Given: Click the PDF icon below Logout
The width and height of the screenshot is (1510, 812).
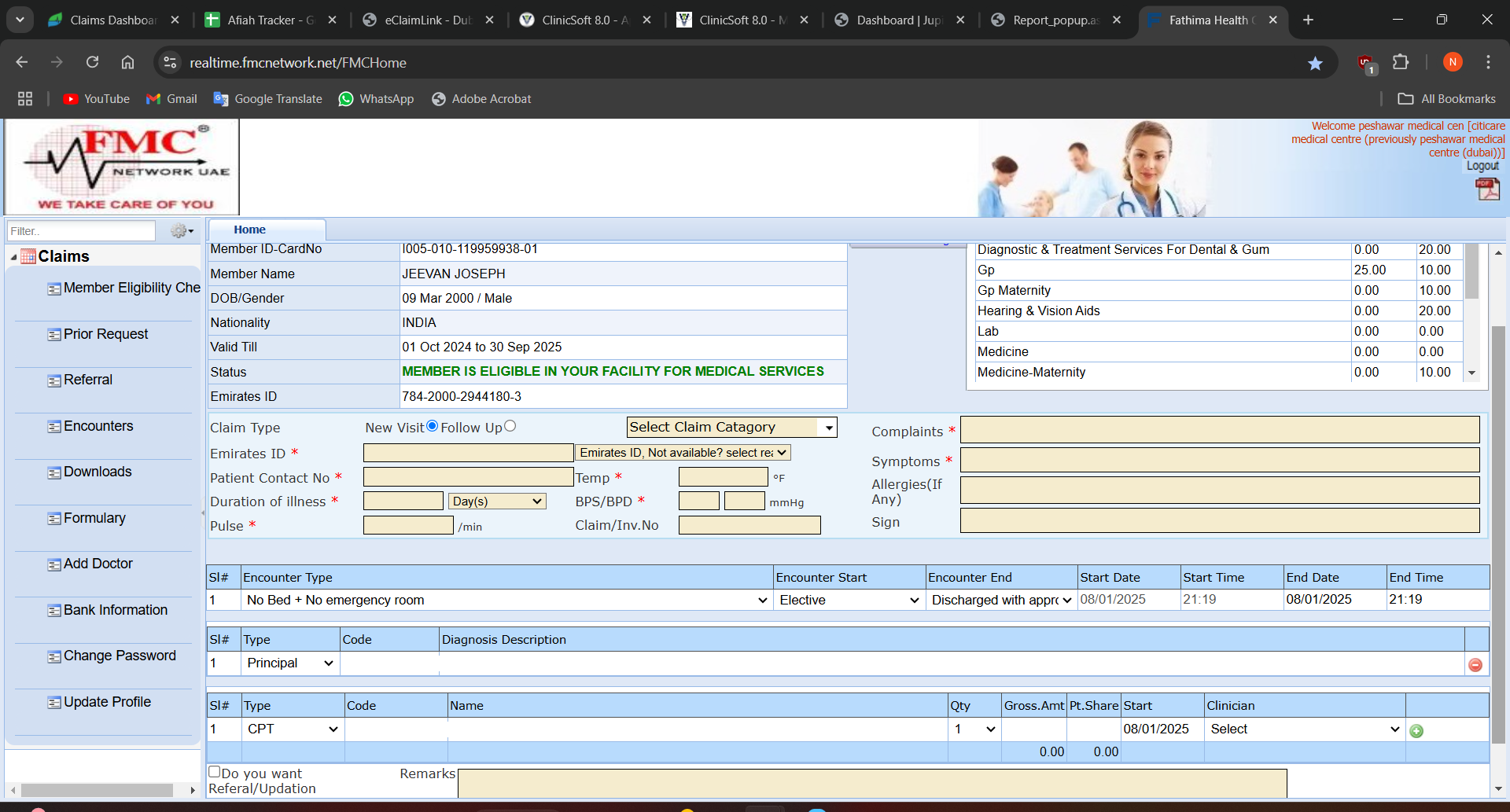Looking at the screenshot, I should point(1487,189).
